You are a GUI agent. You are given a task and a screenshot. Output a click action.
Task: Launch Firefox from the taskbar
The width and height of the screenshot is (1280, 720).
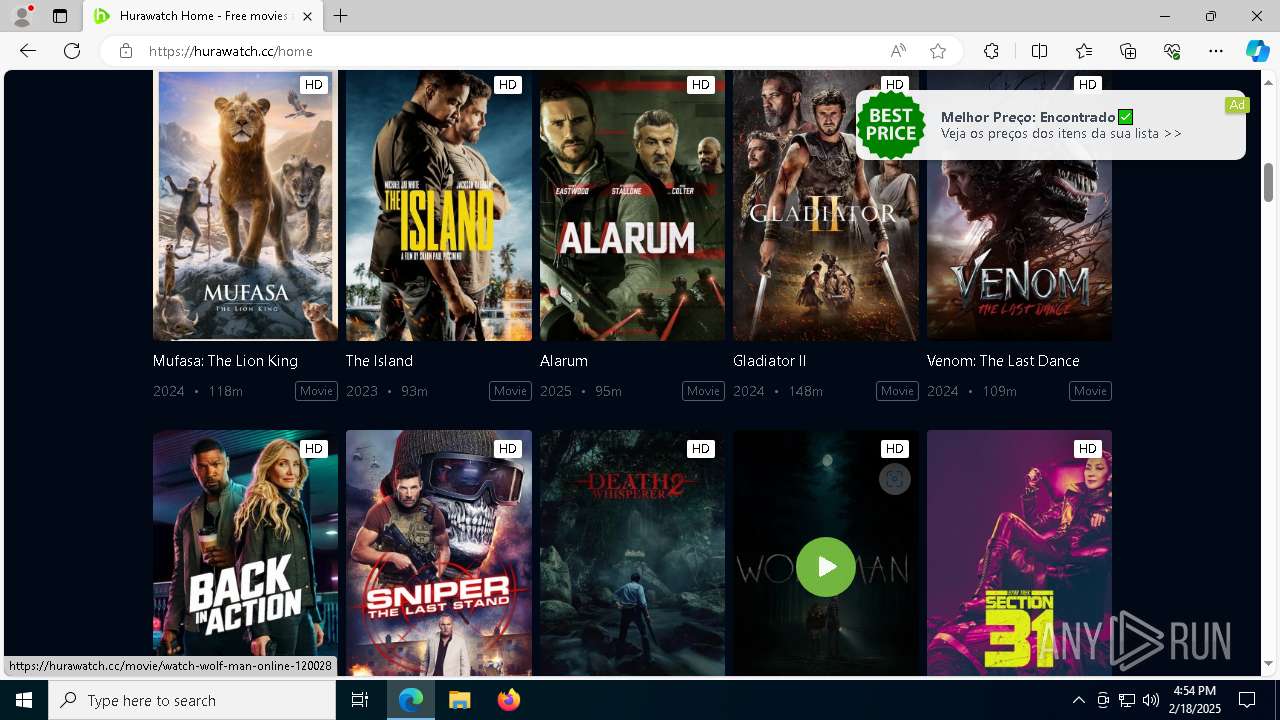(x=508, y=700)
